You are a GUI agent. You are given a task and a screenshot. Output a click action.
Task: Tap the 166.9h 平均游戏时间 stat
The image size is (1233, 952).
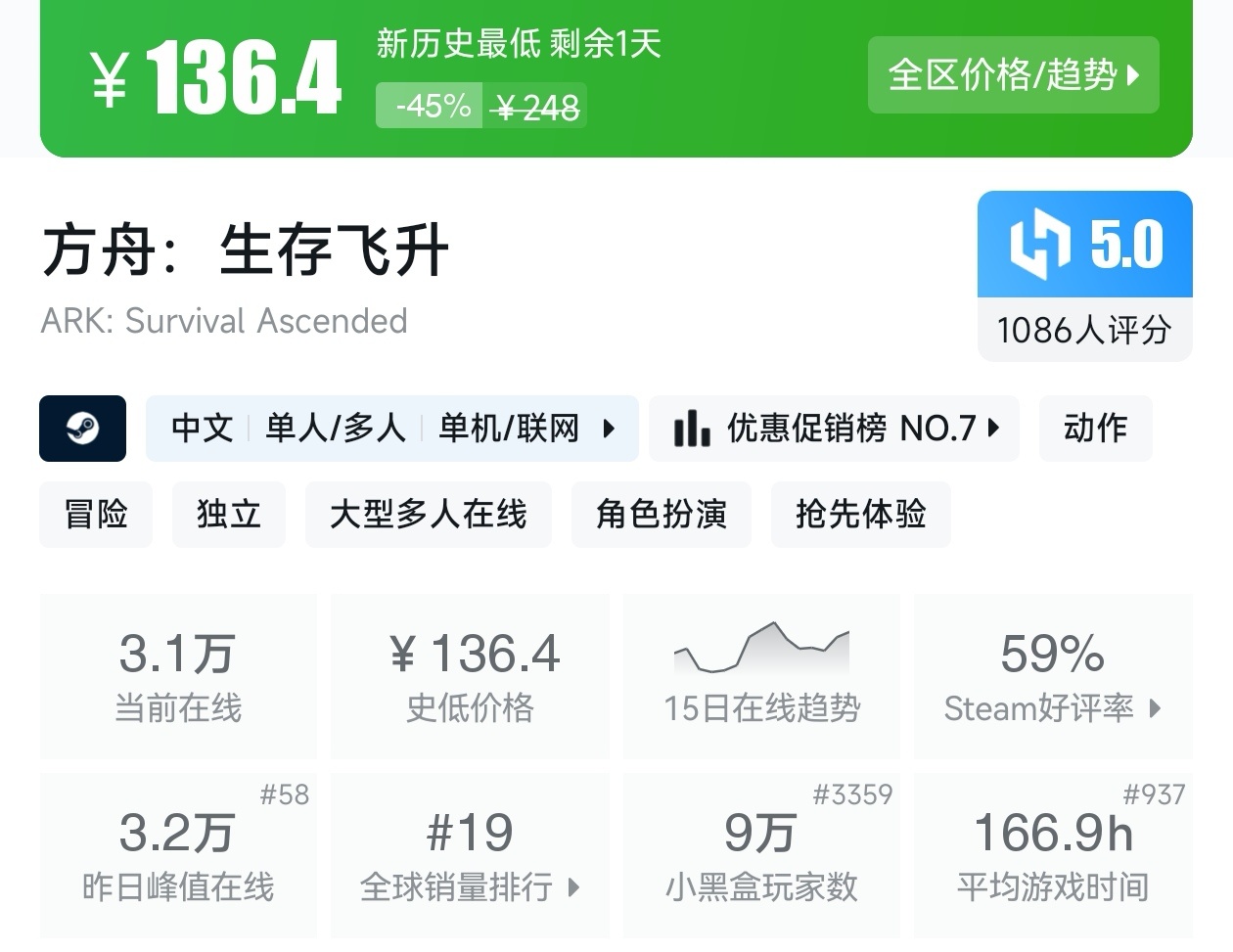(x=1053, y=856)
